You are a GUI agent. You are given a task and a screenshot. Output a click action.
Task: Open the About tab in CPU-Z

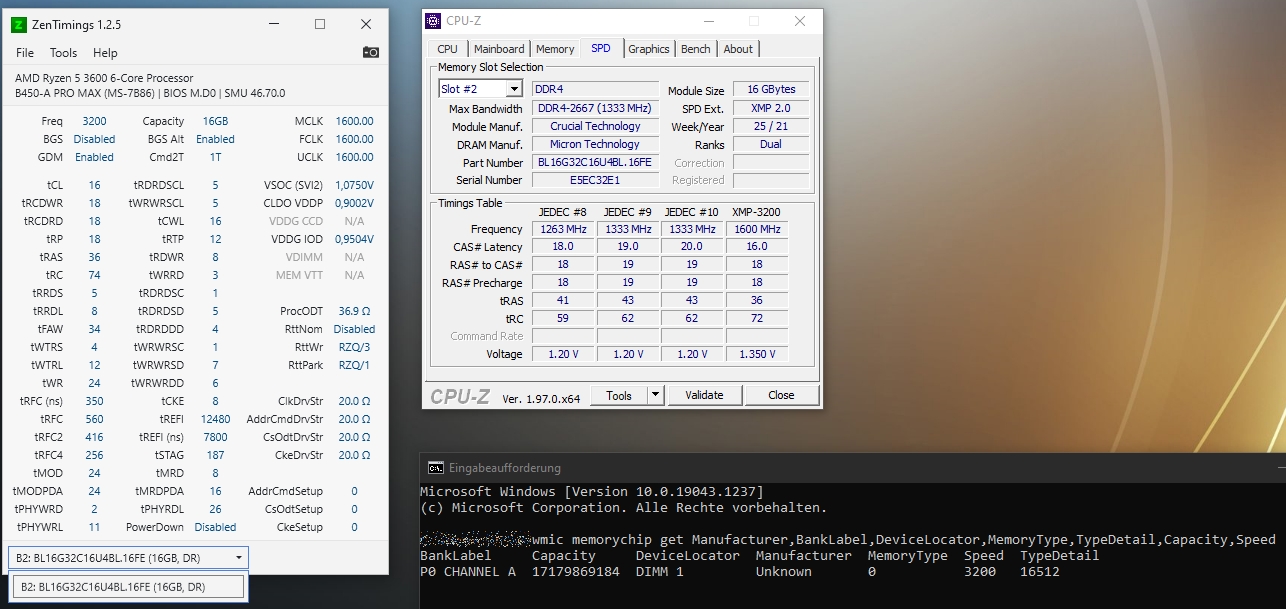coord(738,49)
